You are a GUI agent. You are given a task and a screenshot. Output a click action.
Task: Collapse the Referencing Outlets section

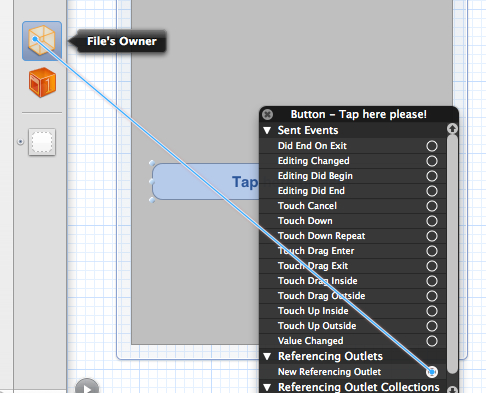point(267,356)
